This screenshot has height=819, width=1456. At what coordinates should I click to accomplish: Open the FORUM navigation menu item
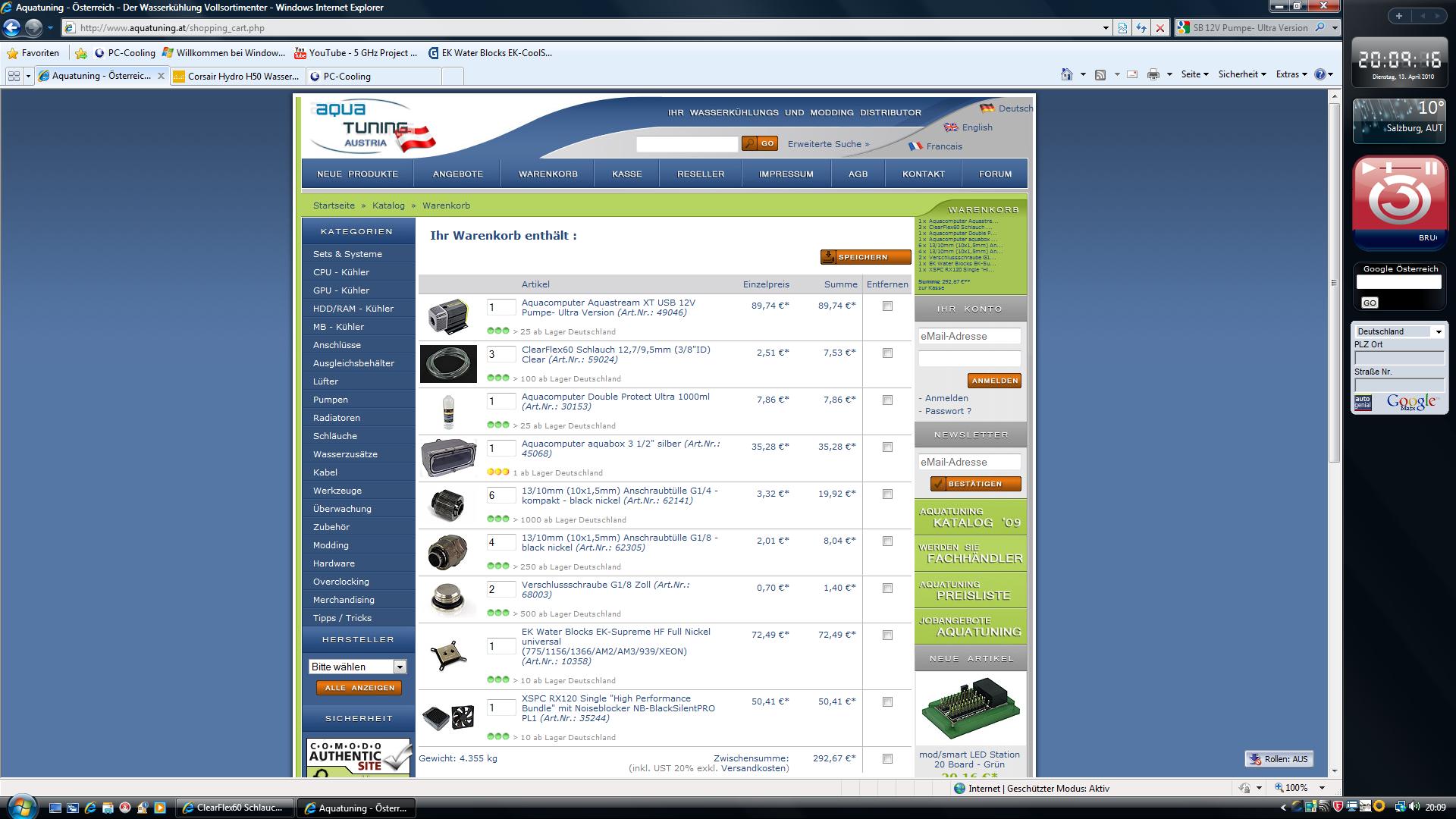pos(995,174)
